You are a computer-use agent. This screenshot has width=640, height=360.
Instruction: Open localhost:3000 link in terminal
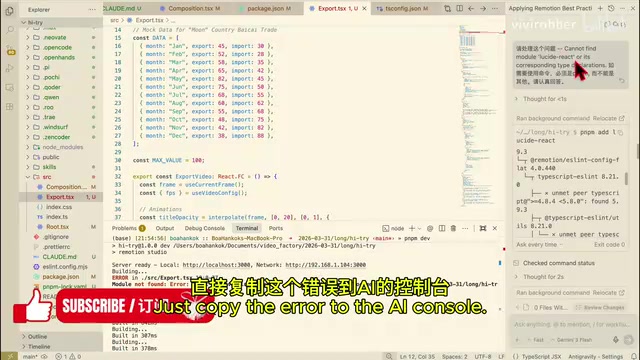click(x=216, y=265)
